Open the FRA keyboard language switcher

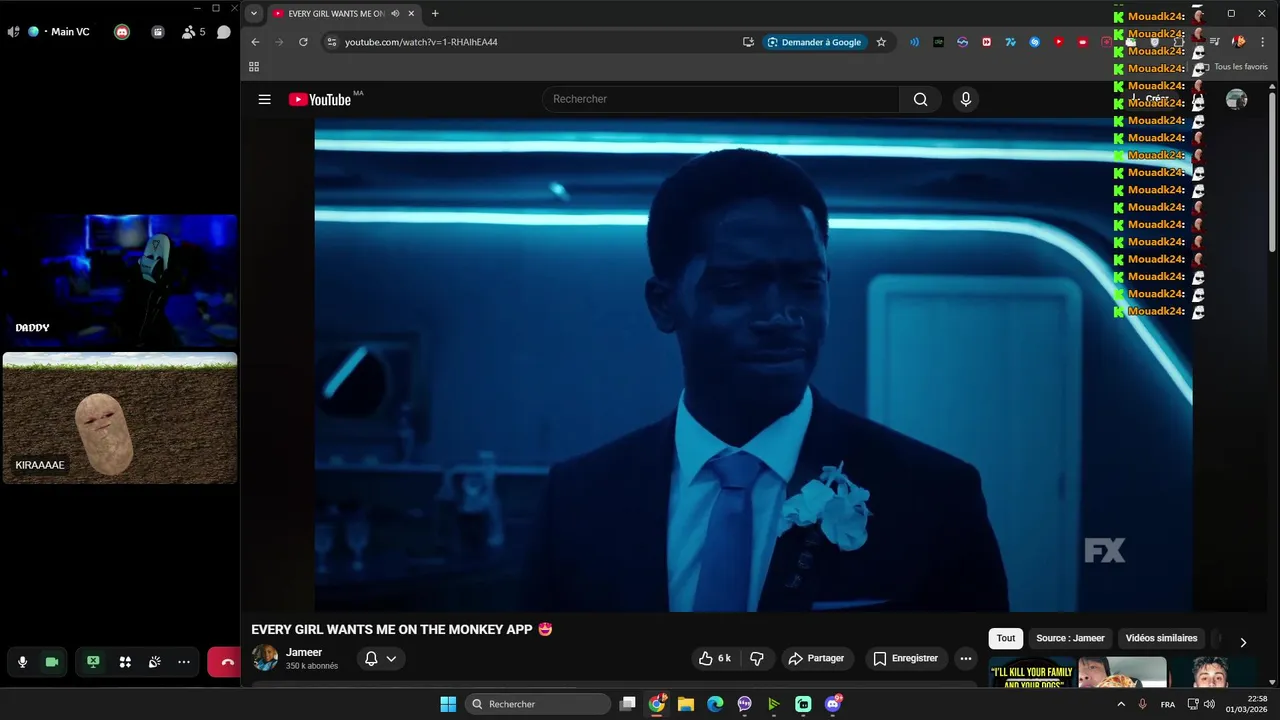click(x=1168, y=704)
